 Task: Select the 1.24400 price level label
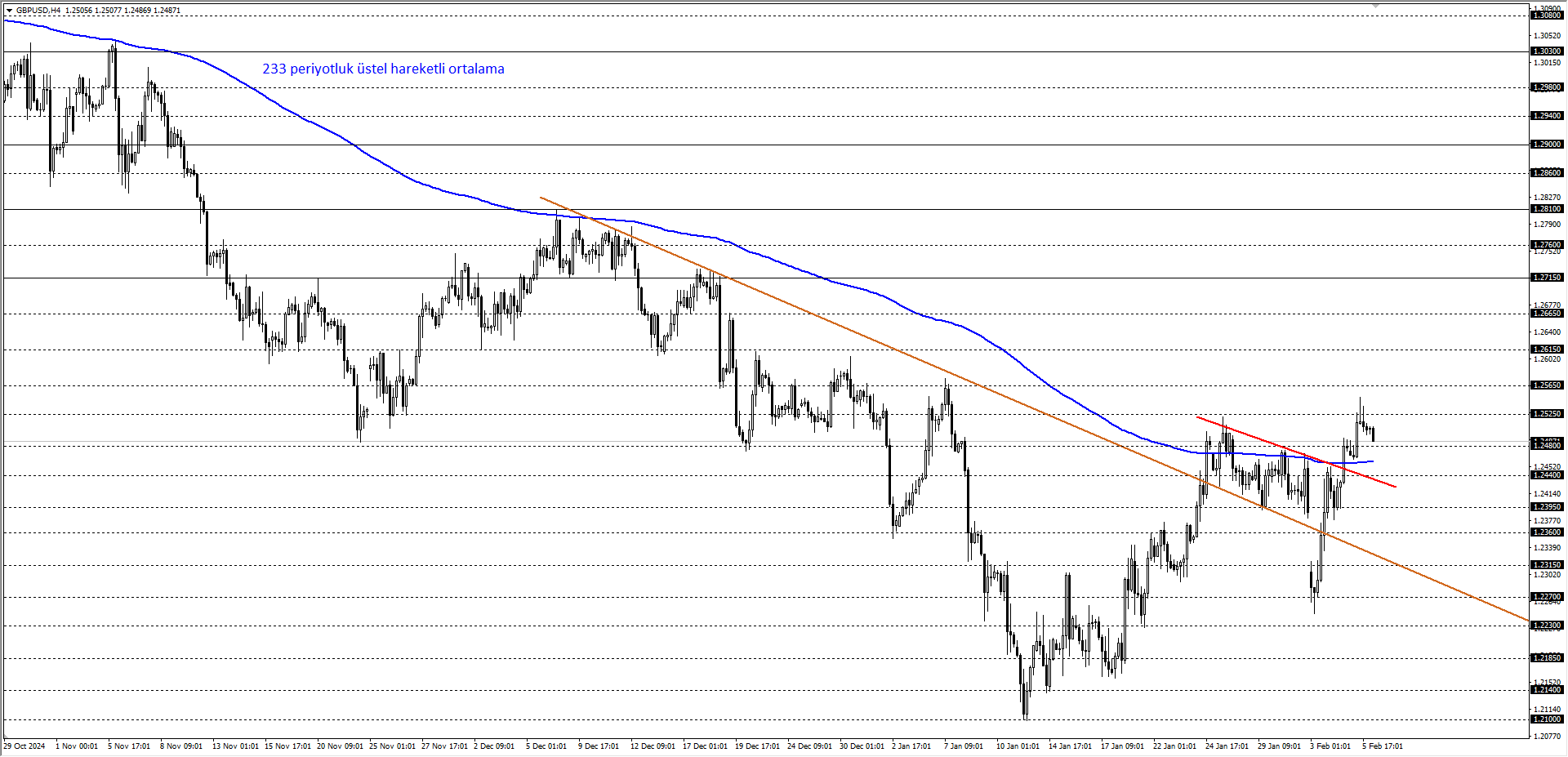(x=1546, y=475)
